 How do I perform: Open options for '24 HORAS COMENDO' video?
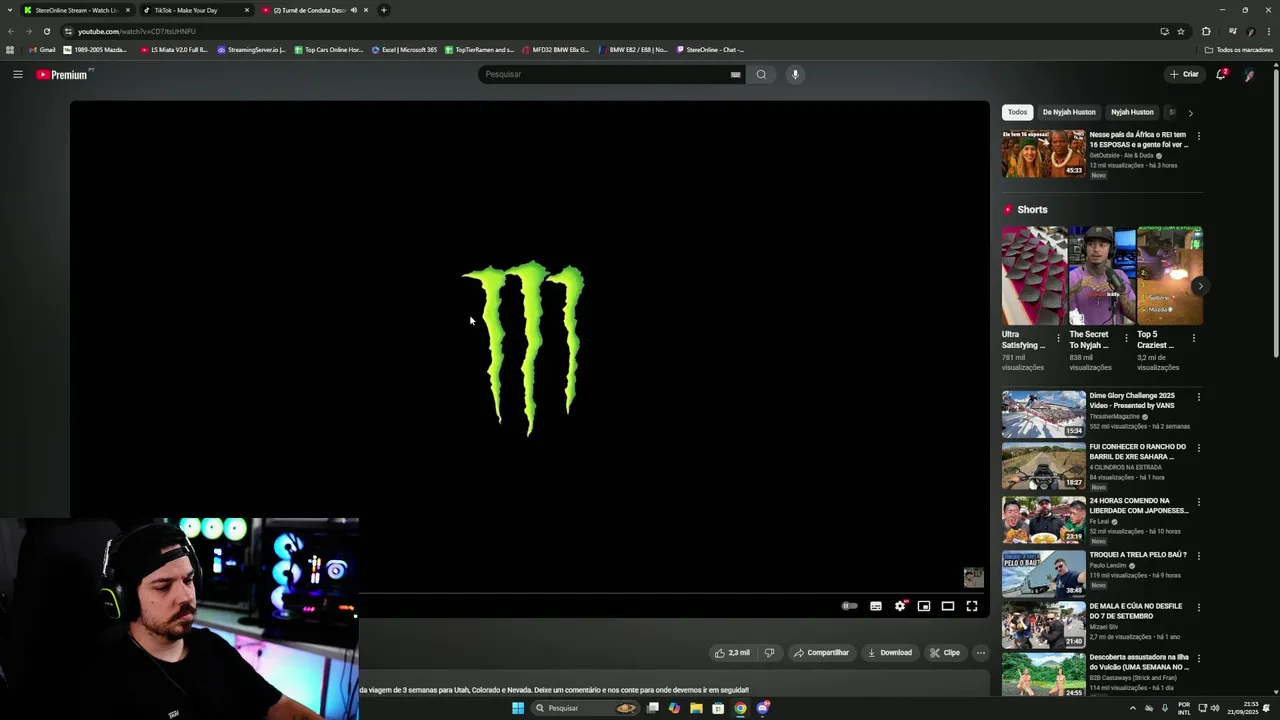[1199, 502]
